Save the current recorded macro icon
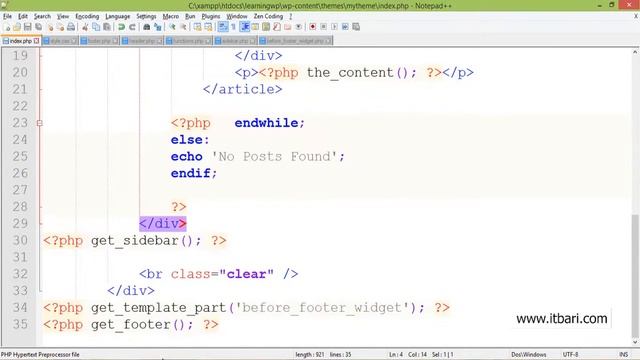640x360 pixels. click(356, 27)
